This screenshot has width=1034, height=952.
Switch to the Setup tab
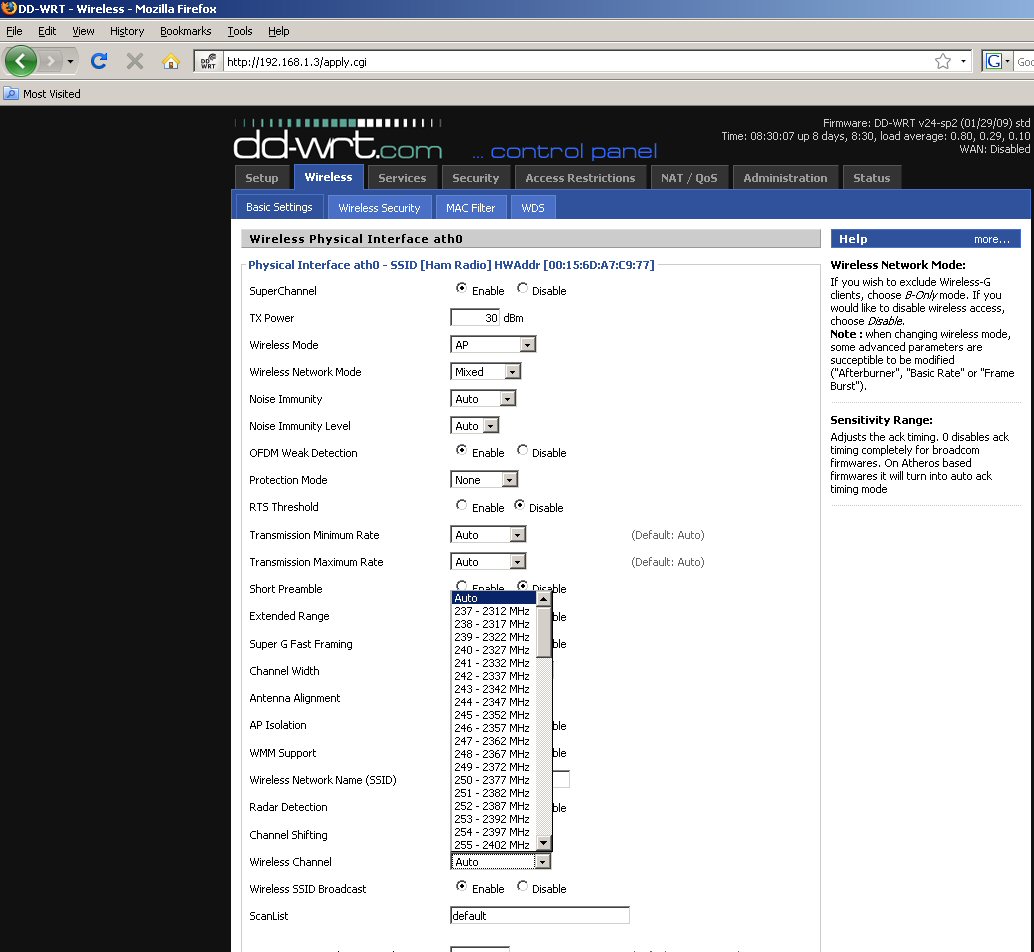[x=262, y=177]
